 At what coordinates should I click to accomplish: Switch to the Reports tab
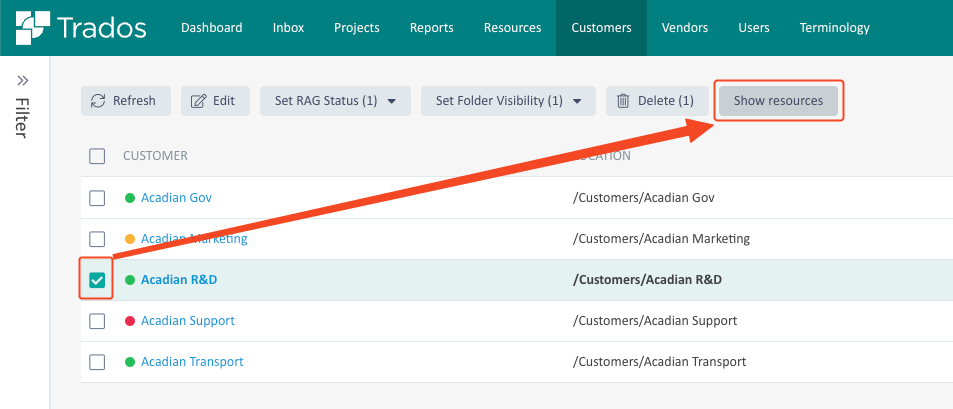point(432,28)
